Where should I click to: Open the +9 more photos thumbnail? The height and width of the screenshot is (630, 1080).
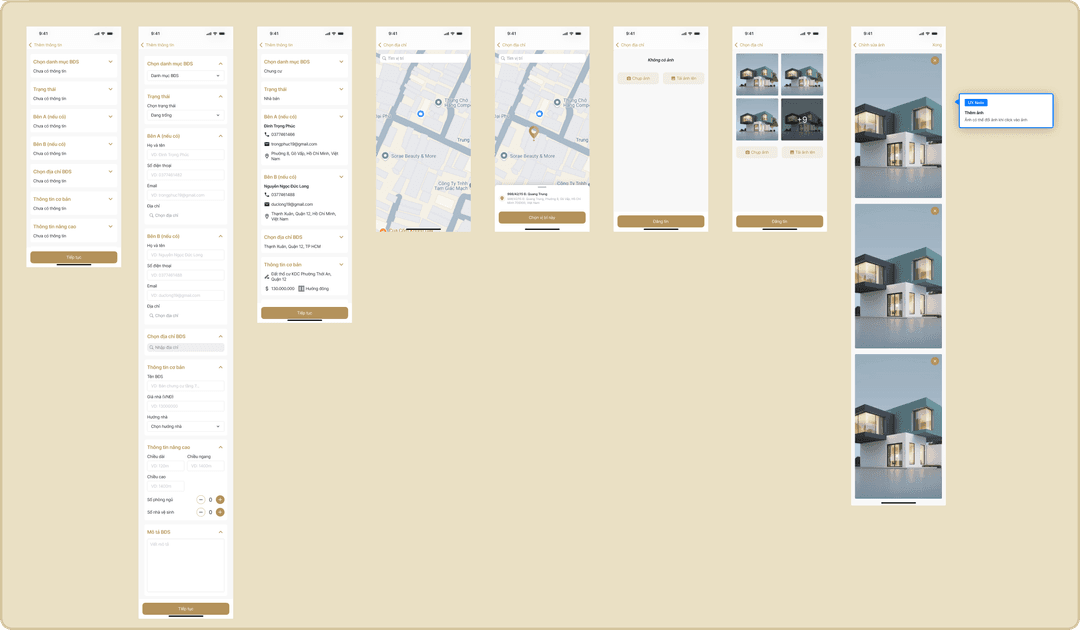[x=802, y=120]
